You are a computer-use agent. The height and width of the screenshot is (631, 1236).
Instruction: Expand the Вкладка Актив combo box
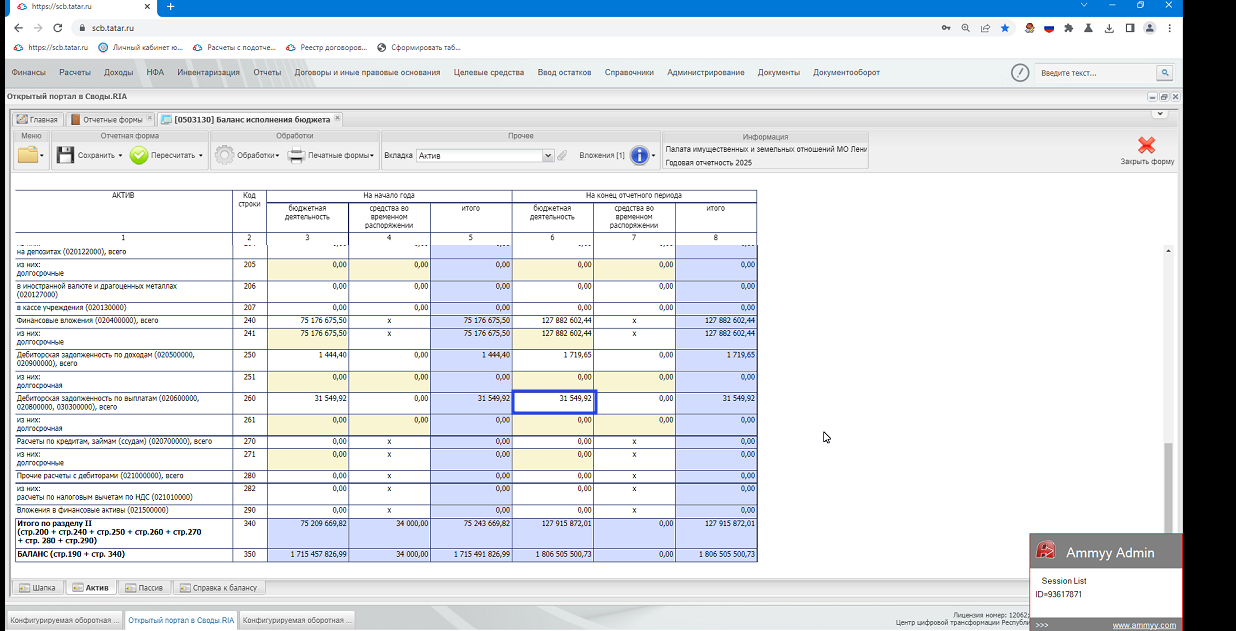point(548,156)
